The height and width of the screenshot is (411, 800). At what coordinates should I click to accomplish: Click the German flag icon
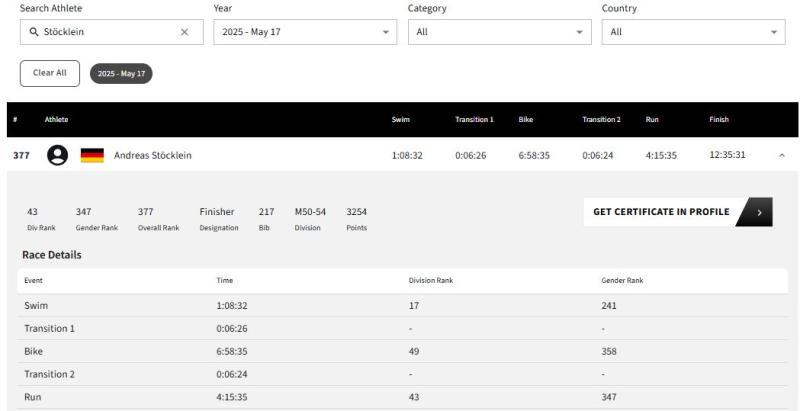point(92,156)
